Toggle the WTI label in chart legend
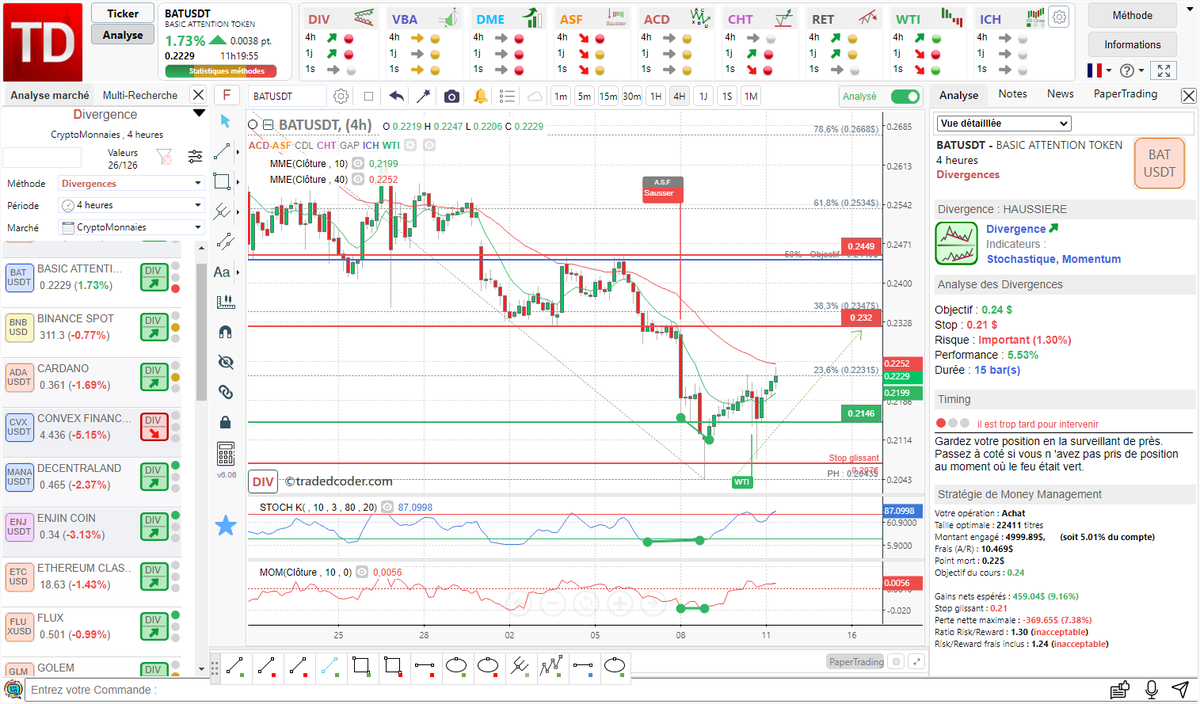The height and width of the screenshot is (704, 1200). pos(390,145)
